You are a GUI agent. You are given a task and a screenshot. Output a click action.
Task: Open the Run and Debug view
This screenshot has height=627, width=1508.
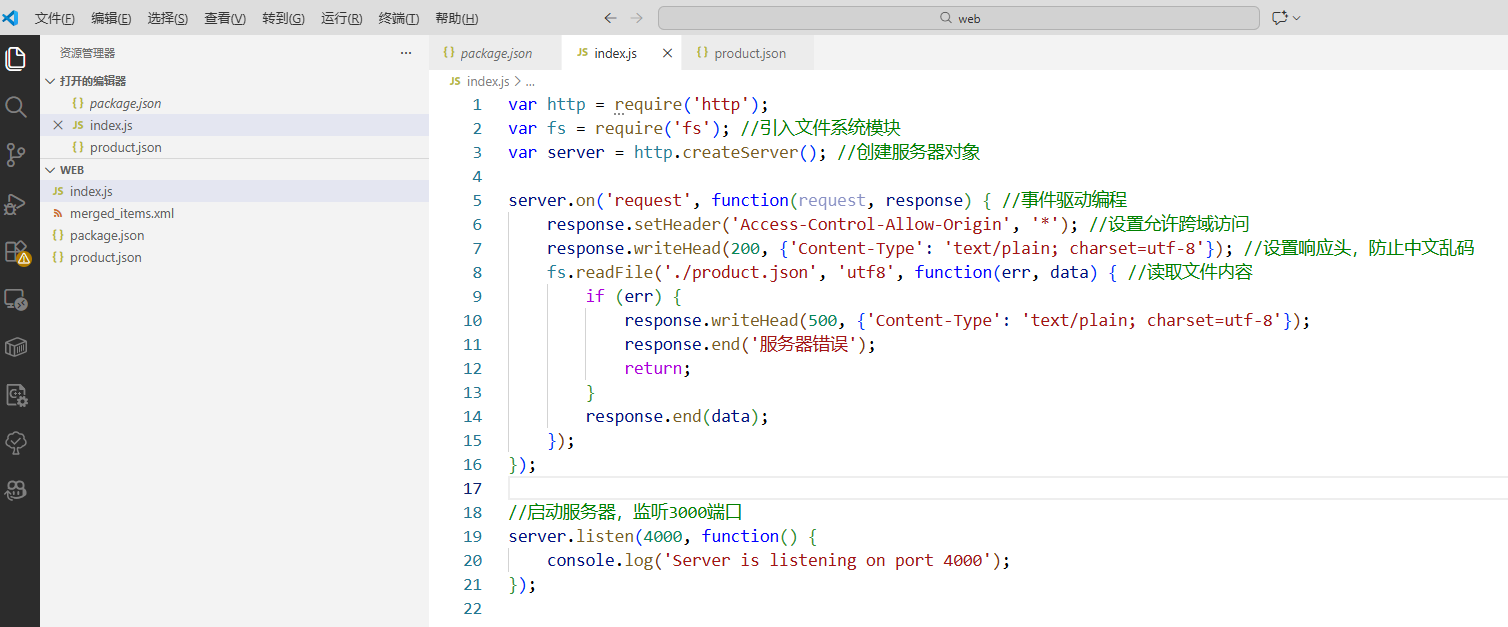pos(16,203)
